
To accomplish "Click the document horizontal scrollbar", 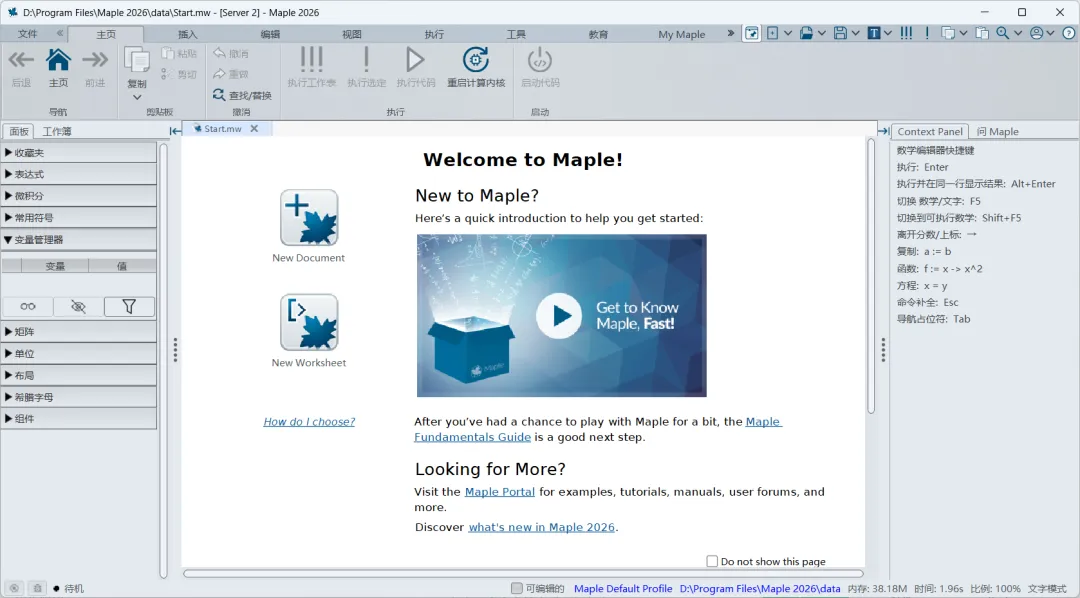I will 523,573.
